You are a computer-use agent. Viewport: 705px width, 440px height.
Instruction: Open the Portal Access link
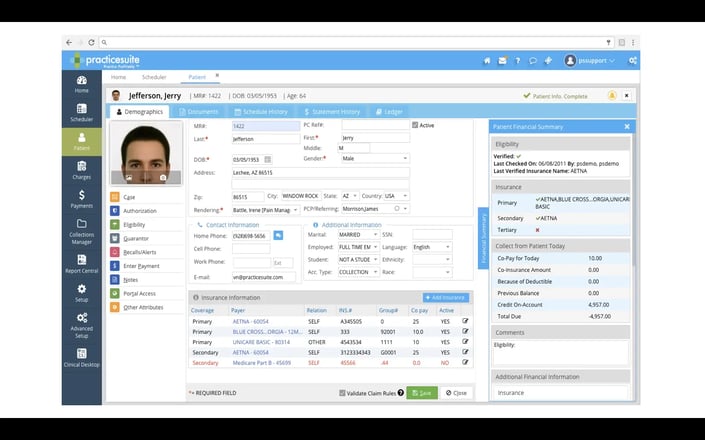139,293
